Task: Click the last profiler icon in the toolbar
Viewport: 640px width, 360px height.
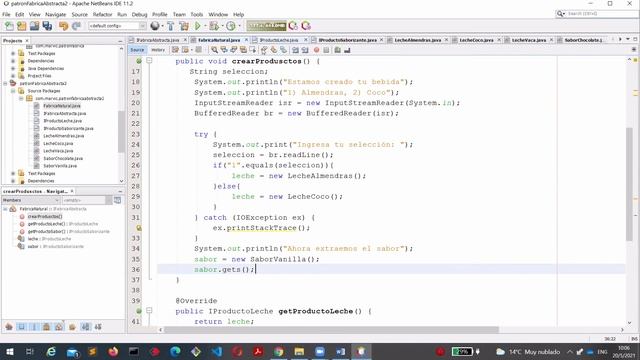Action: coord(306,26)
